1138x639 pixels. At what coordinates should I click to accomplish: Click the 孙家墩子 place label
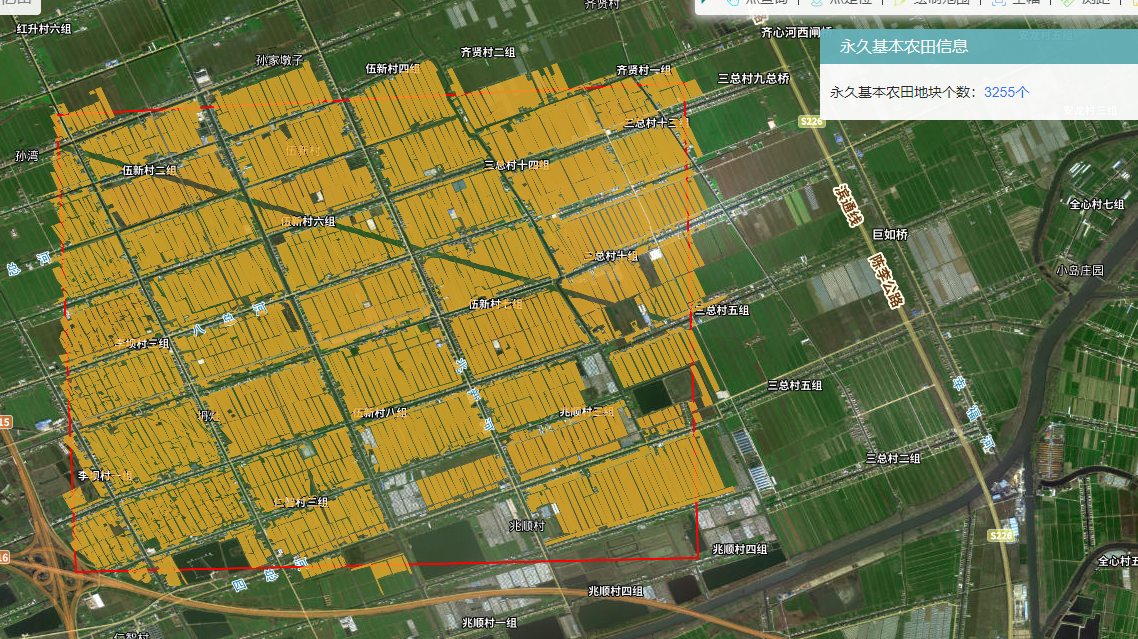[x=279, y=60]
